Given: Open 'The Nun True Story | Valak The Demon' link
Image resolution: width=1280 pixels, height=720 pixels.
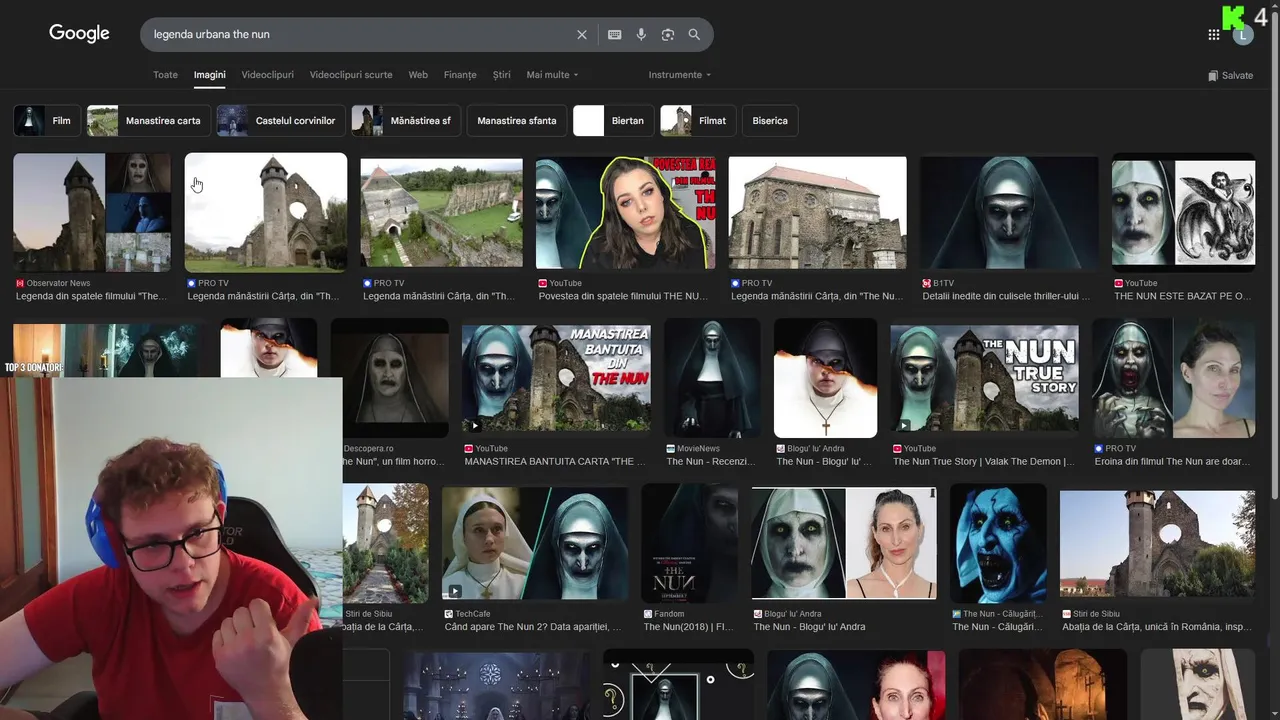Looking at the screenshot, I should pyautogui.click(x=984, y=462).
